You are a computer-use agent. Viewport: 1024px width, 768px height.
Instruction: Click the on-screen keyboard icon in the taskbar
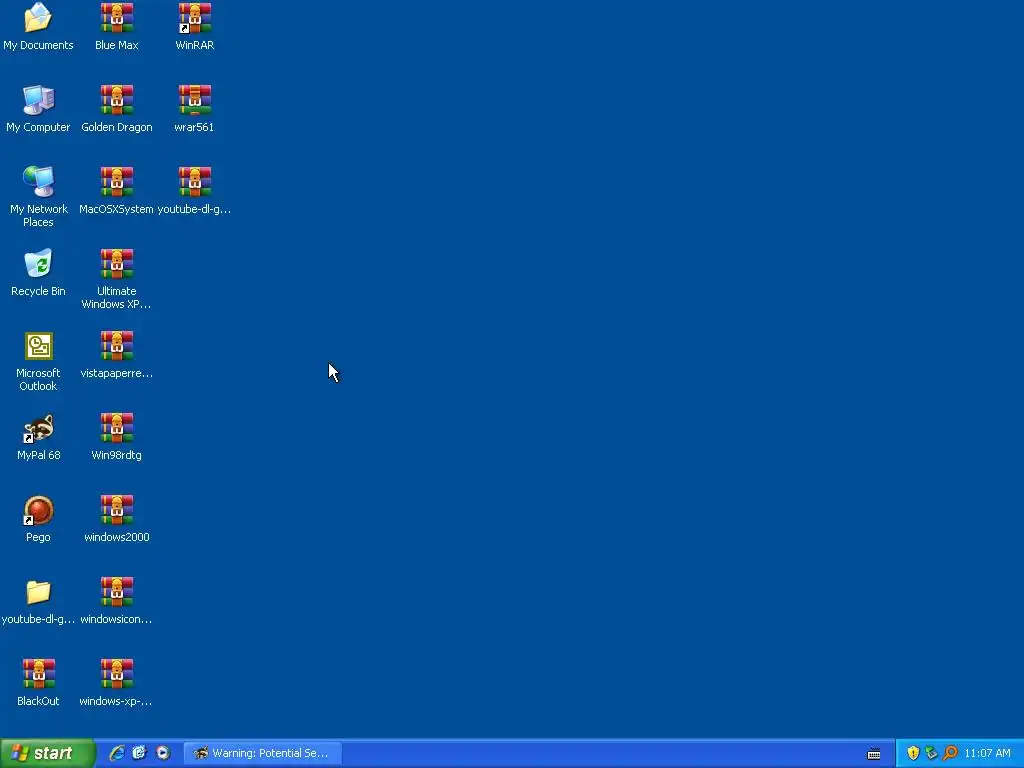[874, 754]
